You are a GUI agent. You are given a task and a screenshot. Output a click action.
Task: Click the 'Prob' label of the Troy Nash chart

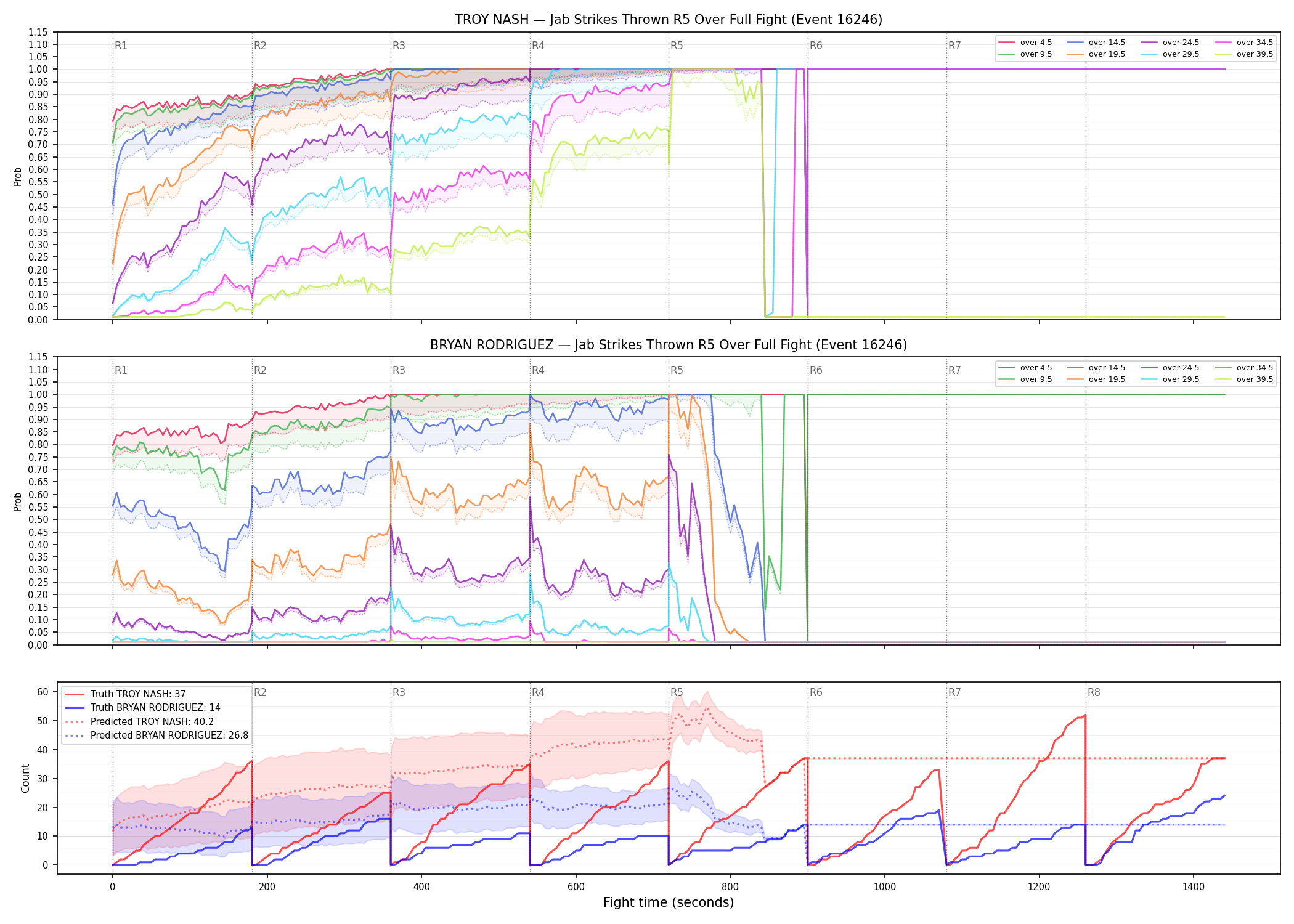18,176
